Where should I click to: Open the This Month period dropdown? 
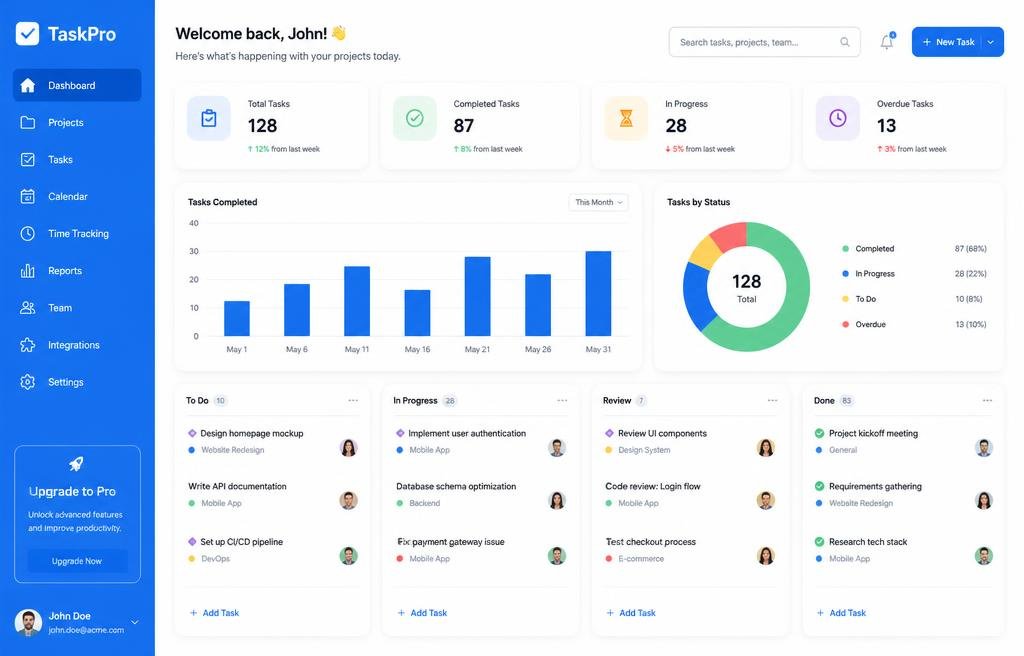(x=599, y=203)
